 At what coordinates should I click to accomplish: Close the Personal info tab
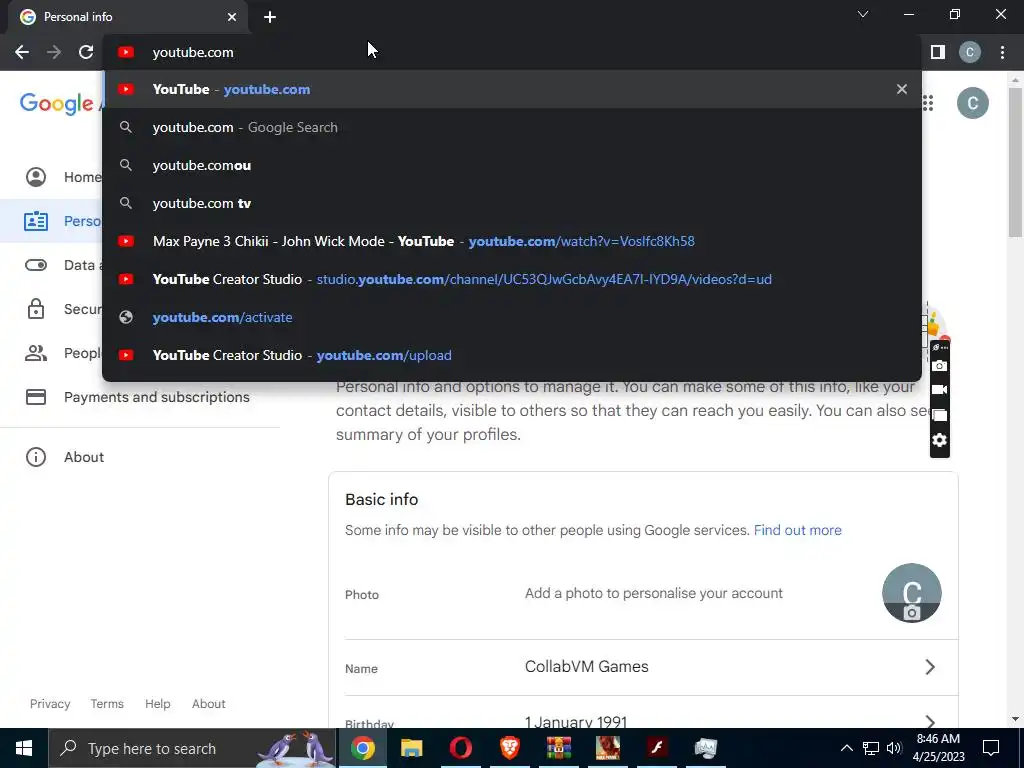232,17
